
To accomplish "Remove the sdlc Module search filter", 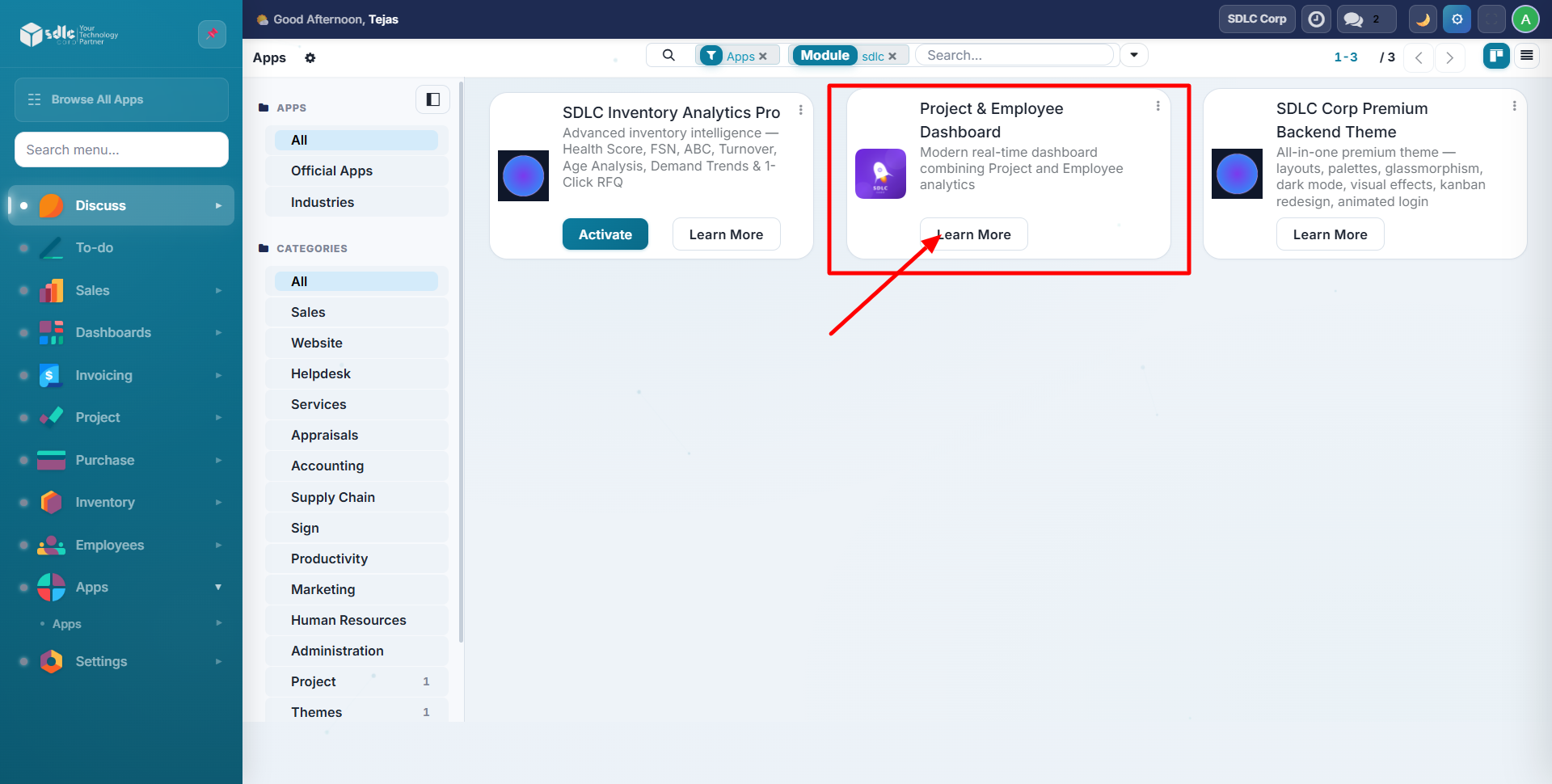I will tap(892, 57).
